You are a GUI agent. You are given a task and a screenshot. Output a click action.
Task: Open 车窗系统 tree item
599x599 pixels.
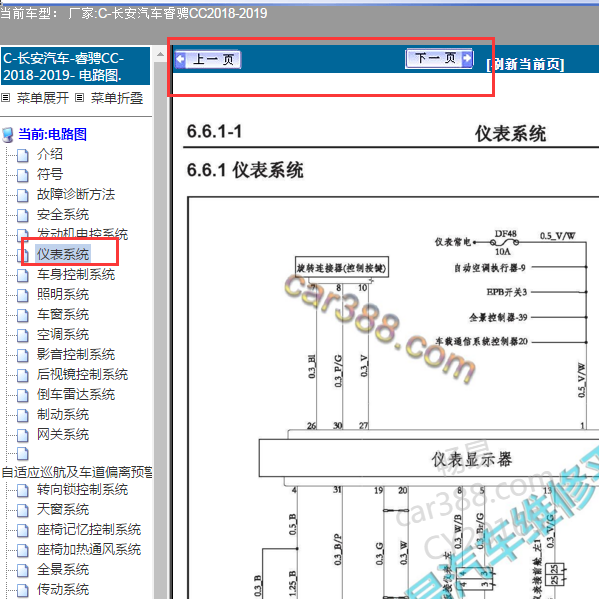point(63,314)
